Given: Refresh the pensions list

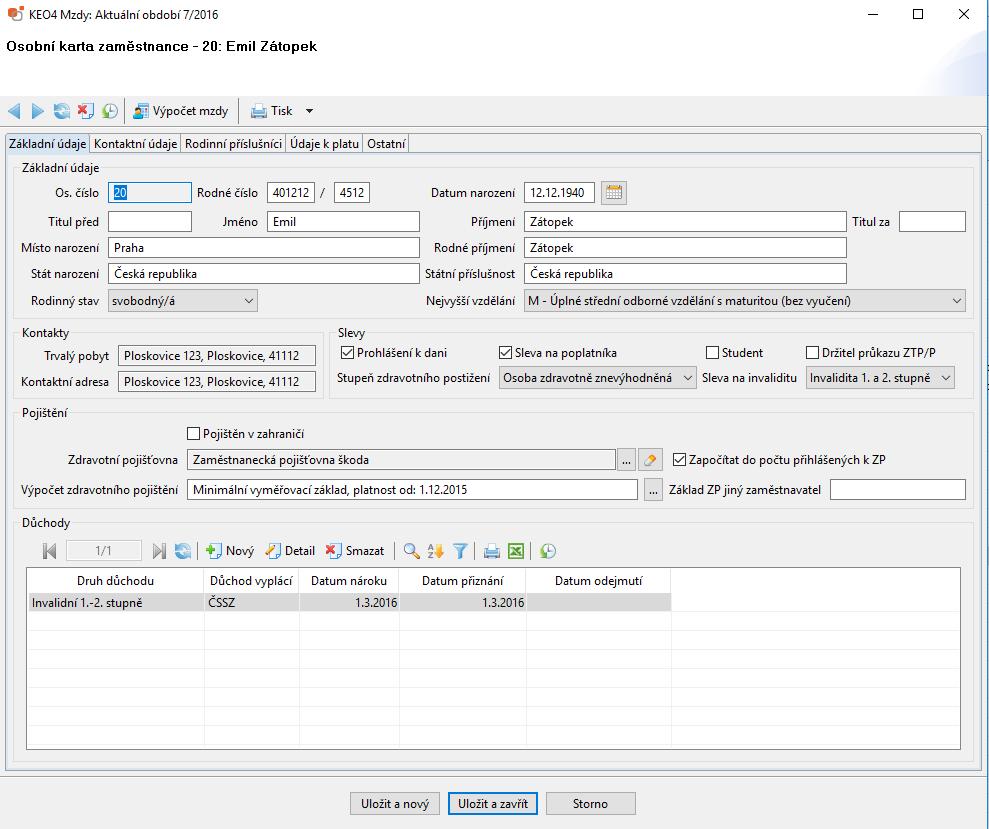Looking at the screenshot, I should point(183,551).
